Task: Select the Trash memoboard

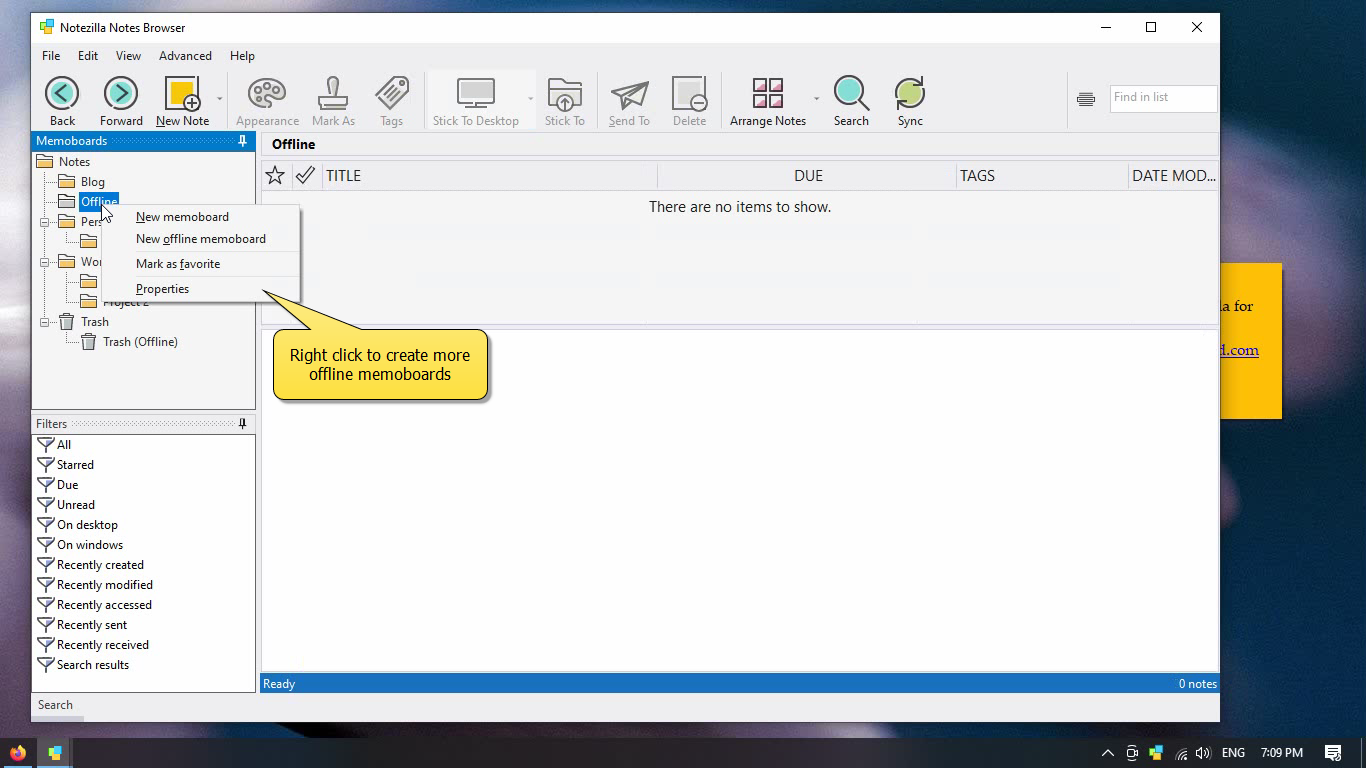Action: click(95, 322)
